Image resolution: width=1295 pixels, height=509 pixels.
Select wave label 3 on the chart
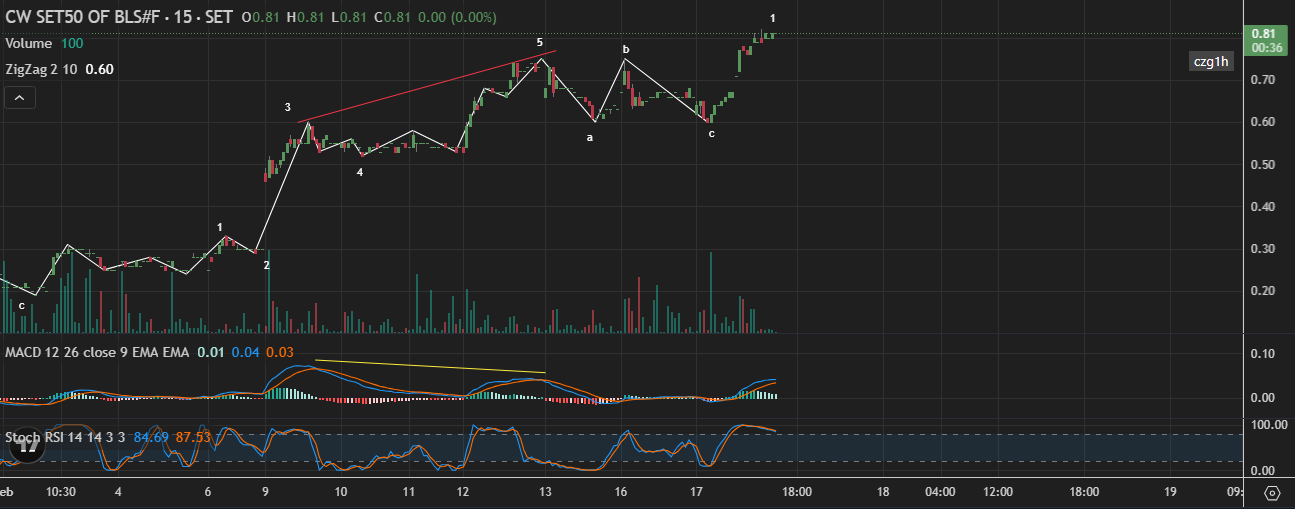click(287, 107)
